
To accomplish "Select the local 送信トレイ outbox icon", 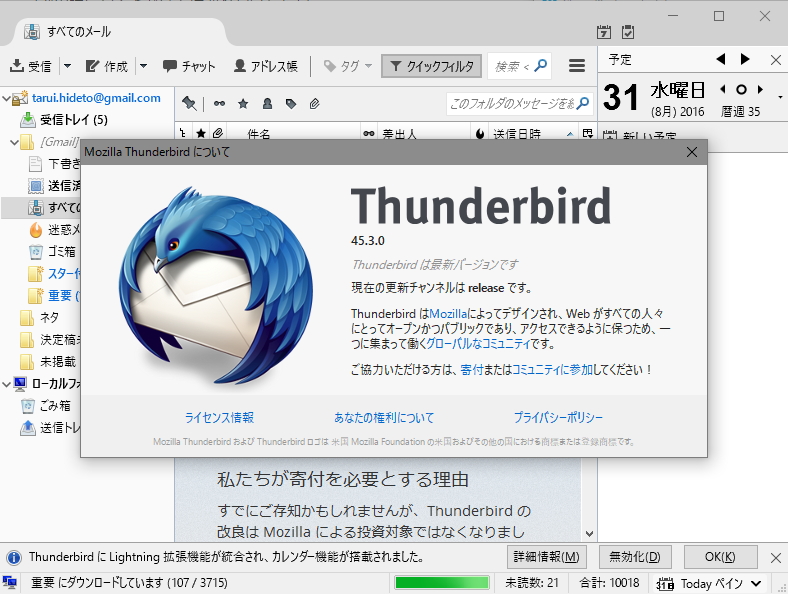I will tap(28, 428).
